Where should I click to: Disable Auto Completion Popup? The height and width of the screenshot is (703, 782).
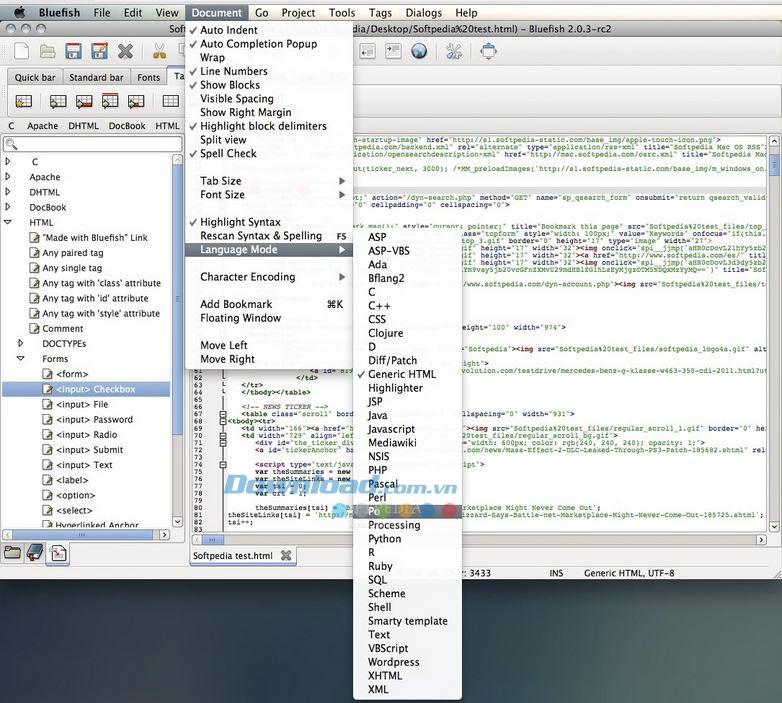[x=258, y=44]
